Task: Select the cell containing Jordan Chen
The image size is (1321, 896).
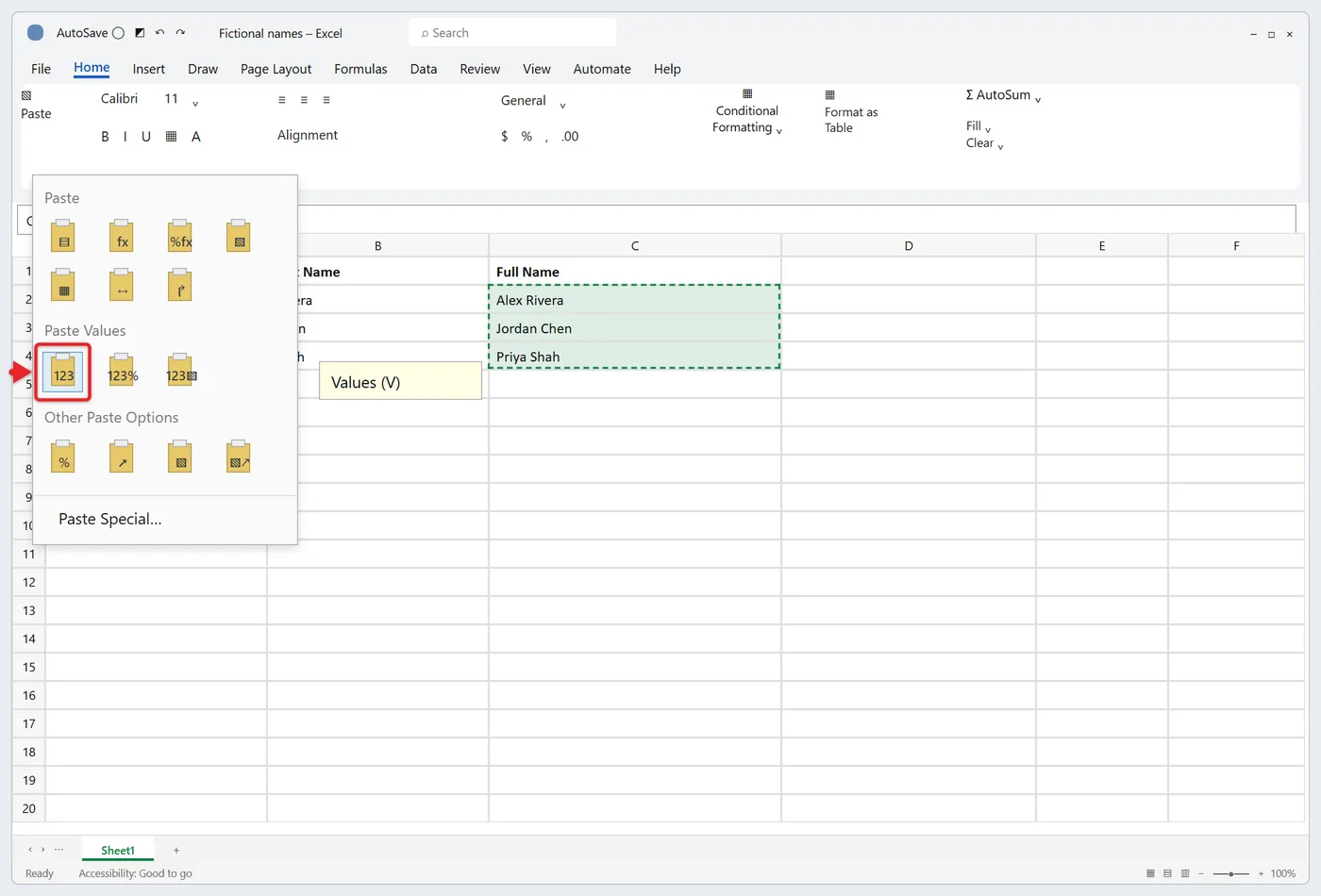Action: 635,328
